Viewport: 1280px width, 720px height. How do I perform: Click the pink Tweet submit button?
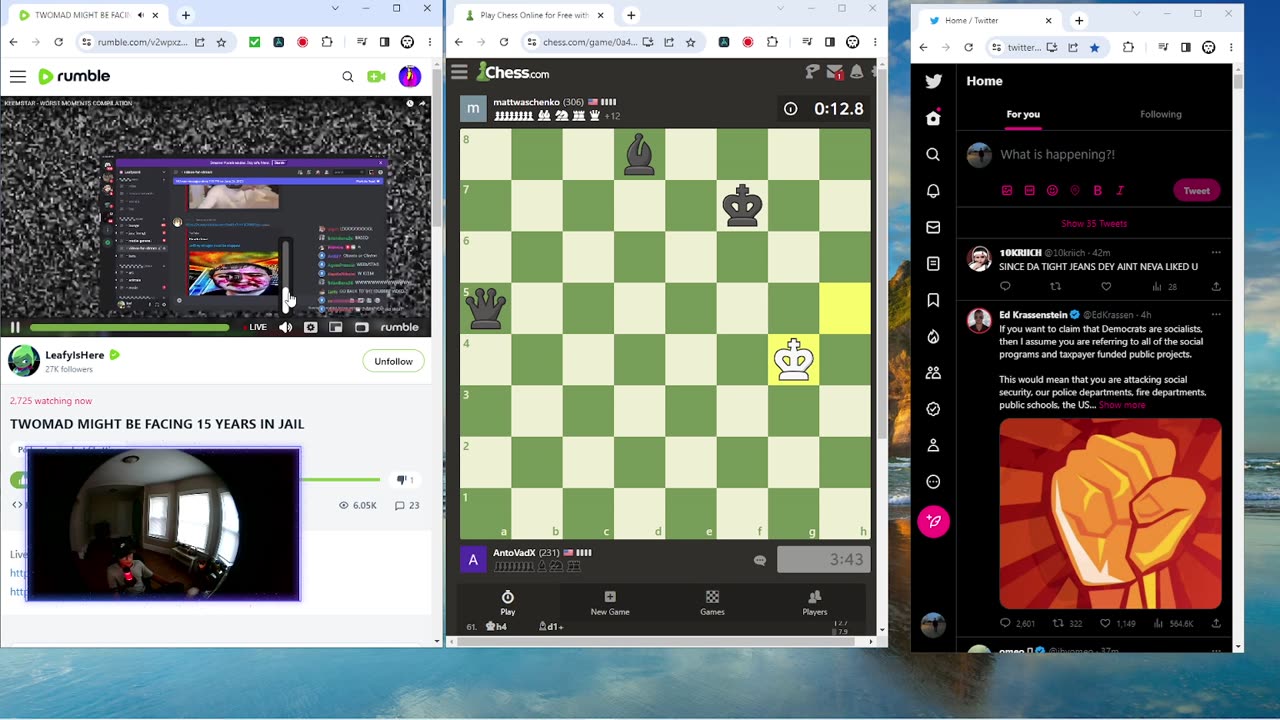coord(1196,190)
